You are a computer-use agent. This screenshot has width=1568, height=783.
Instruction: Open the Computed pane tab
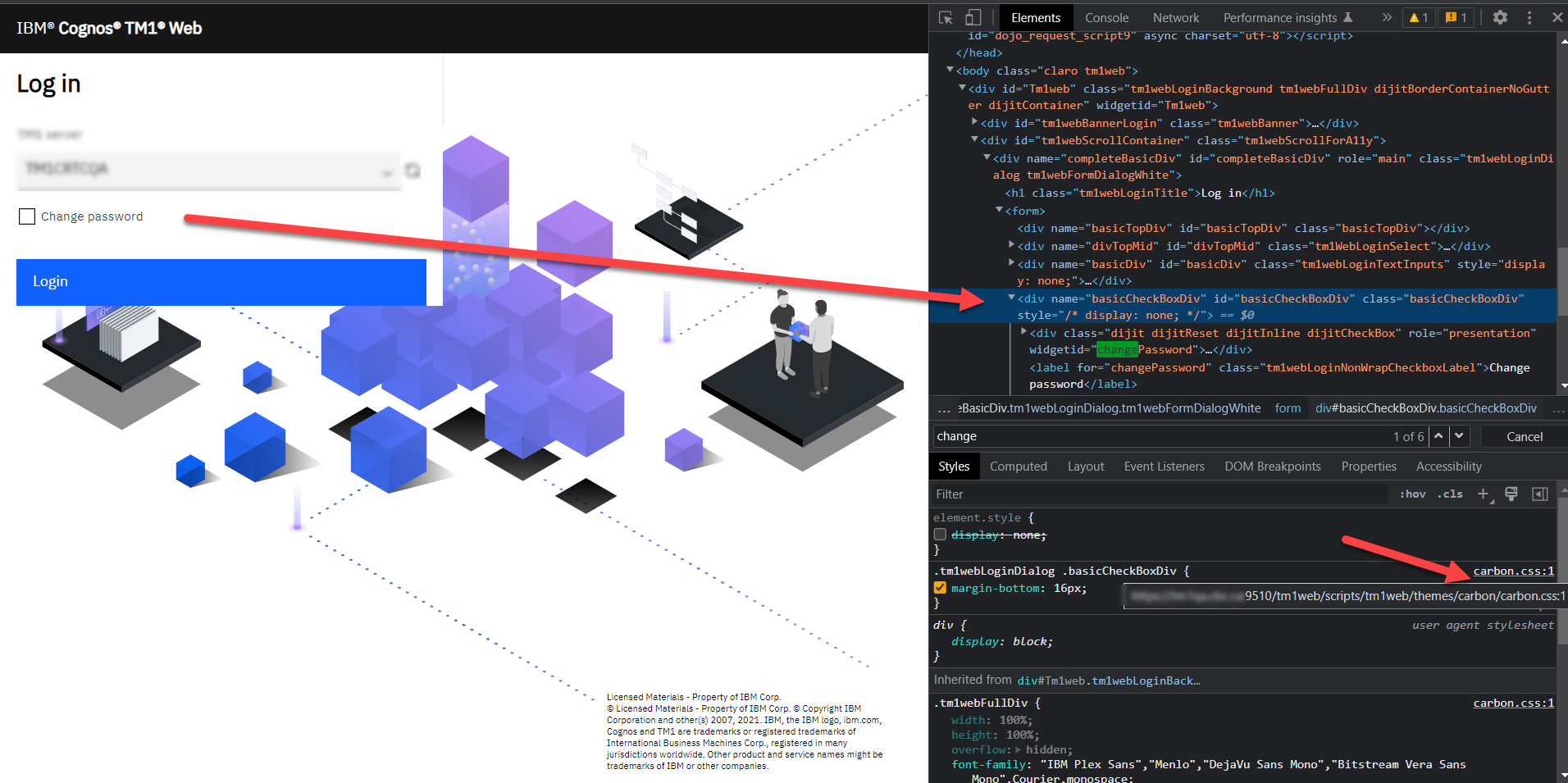tap(1018, 466)
